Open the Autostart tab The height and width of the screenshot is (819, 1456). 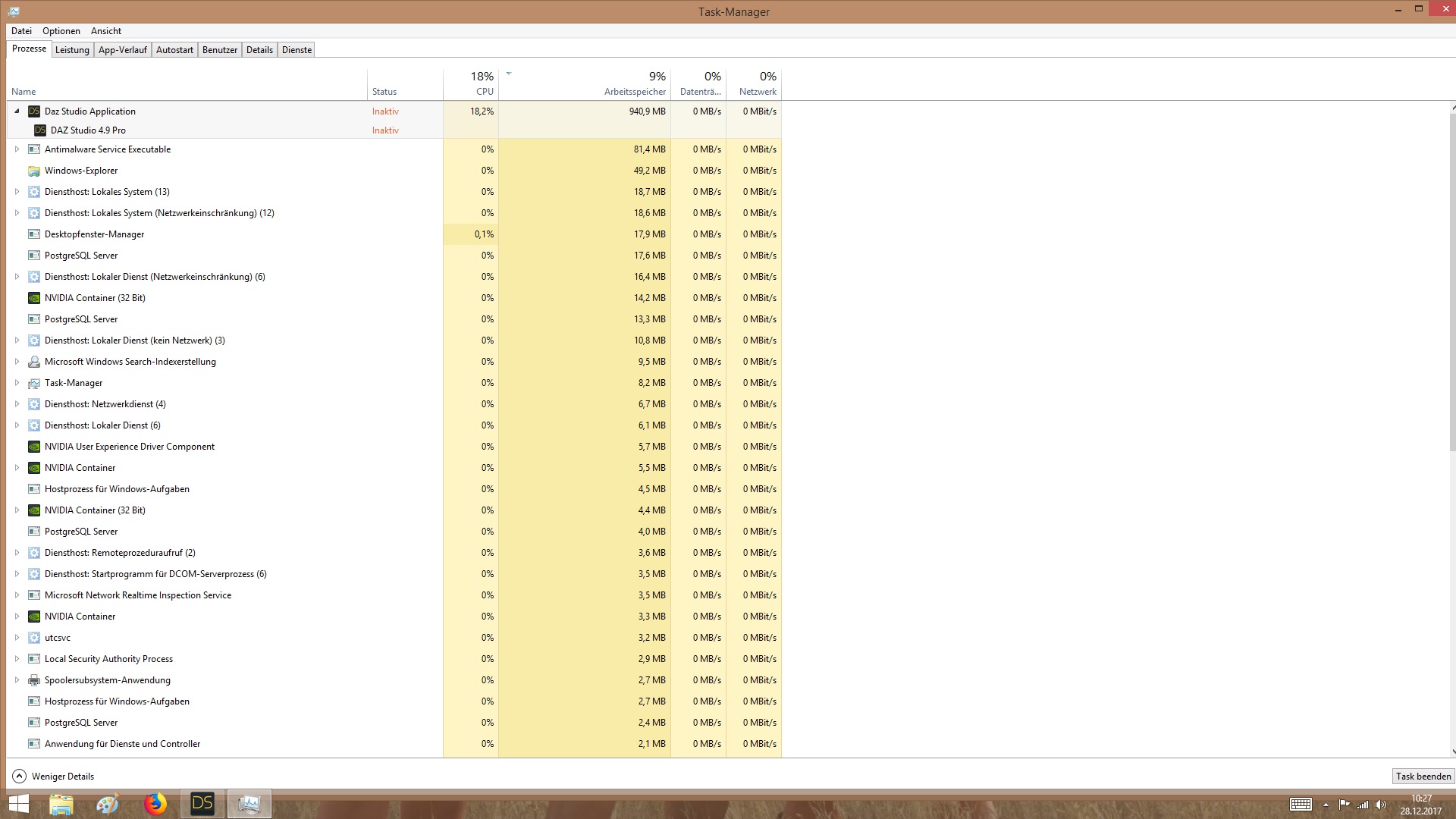pos(174,50)
